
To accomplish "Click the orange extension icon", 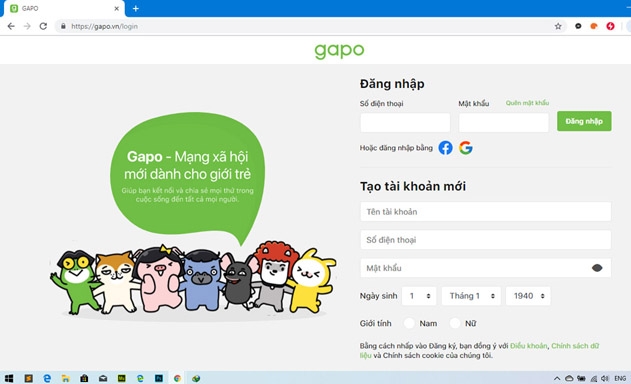I will (594, 26).
